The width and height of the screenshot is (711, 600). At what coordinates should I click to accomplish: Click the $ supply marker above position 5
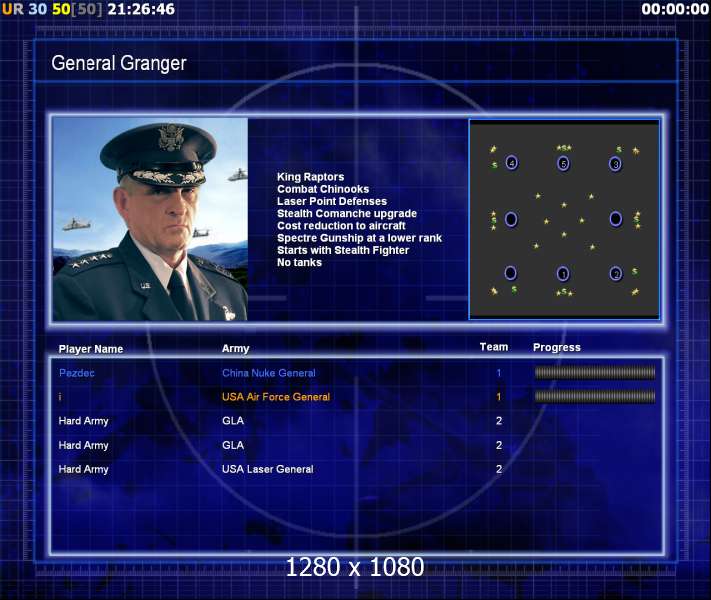(564, 148)
